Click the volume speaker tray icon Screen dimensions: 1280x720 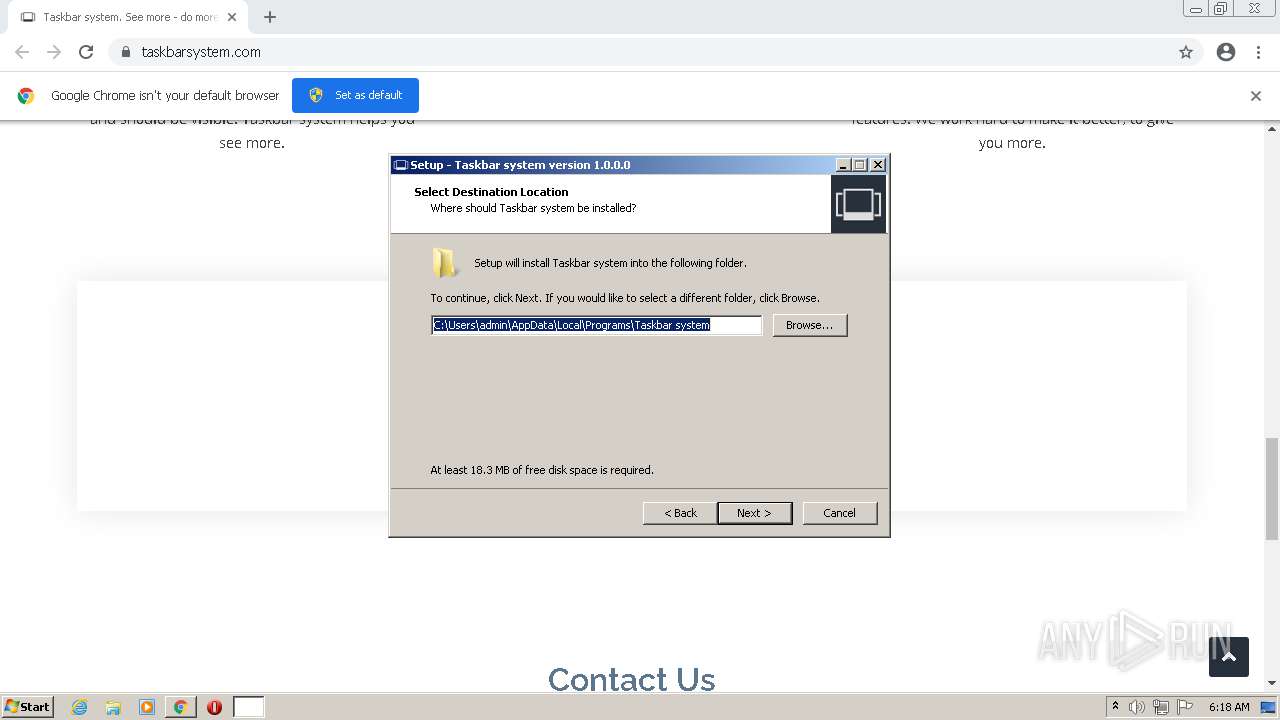click(1137, 707)
